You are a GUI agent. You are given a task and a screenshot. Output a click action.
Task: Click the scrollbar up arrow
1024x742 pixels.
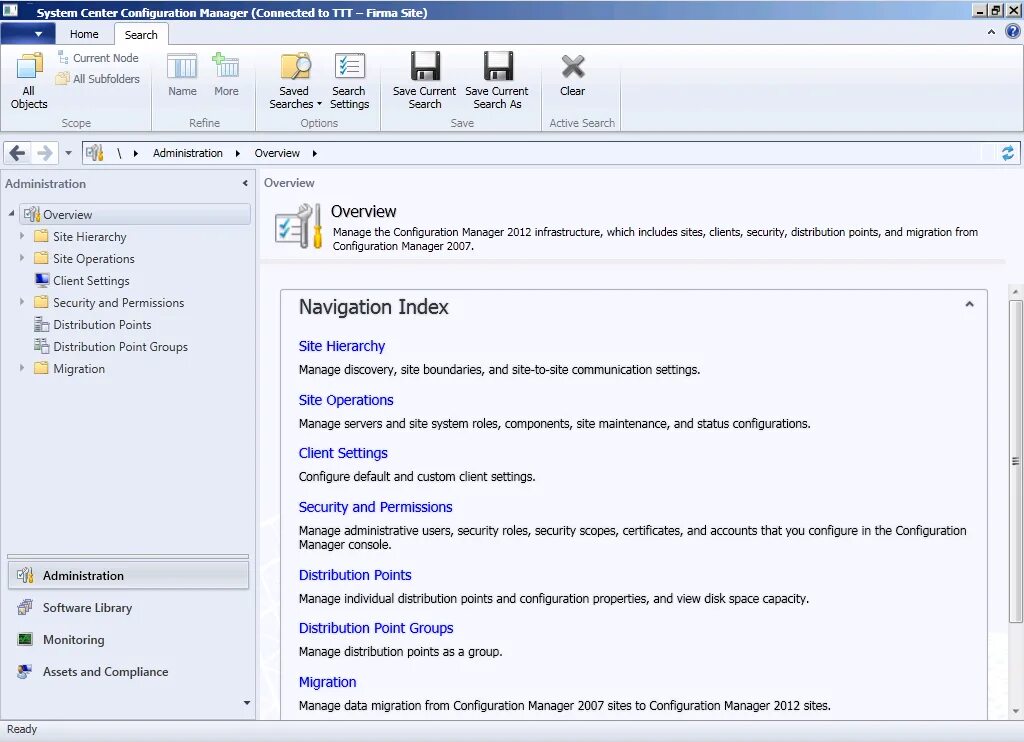tap(1016, 292)
